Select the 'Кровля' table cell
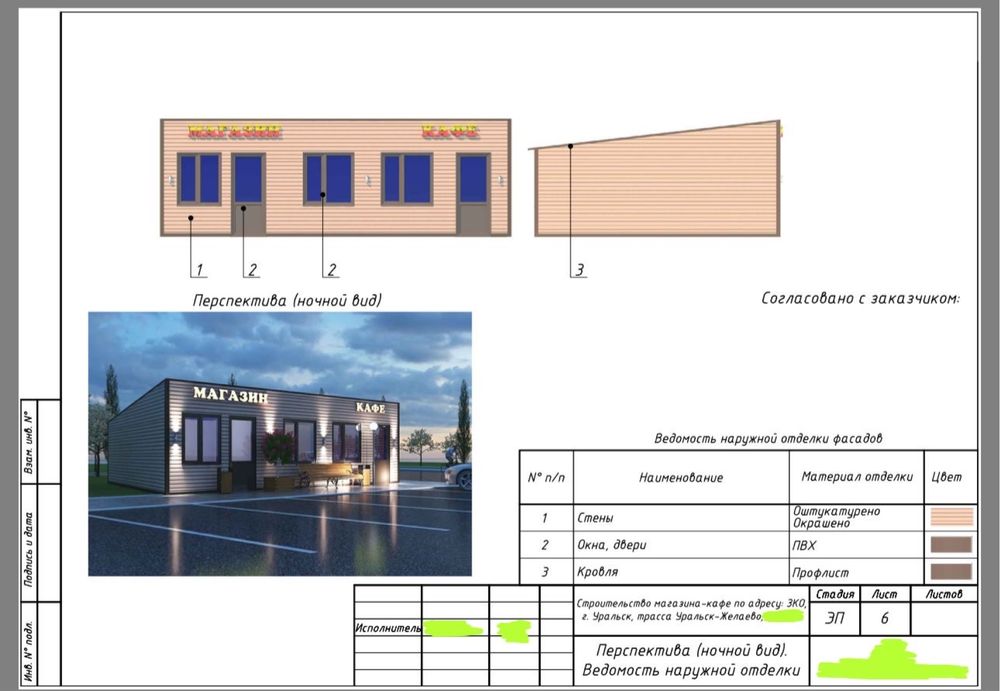 coord(681,572)
